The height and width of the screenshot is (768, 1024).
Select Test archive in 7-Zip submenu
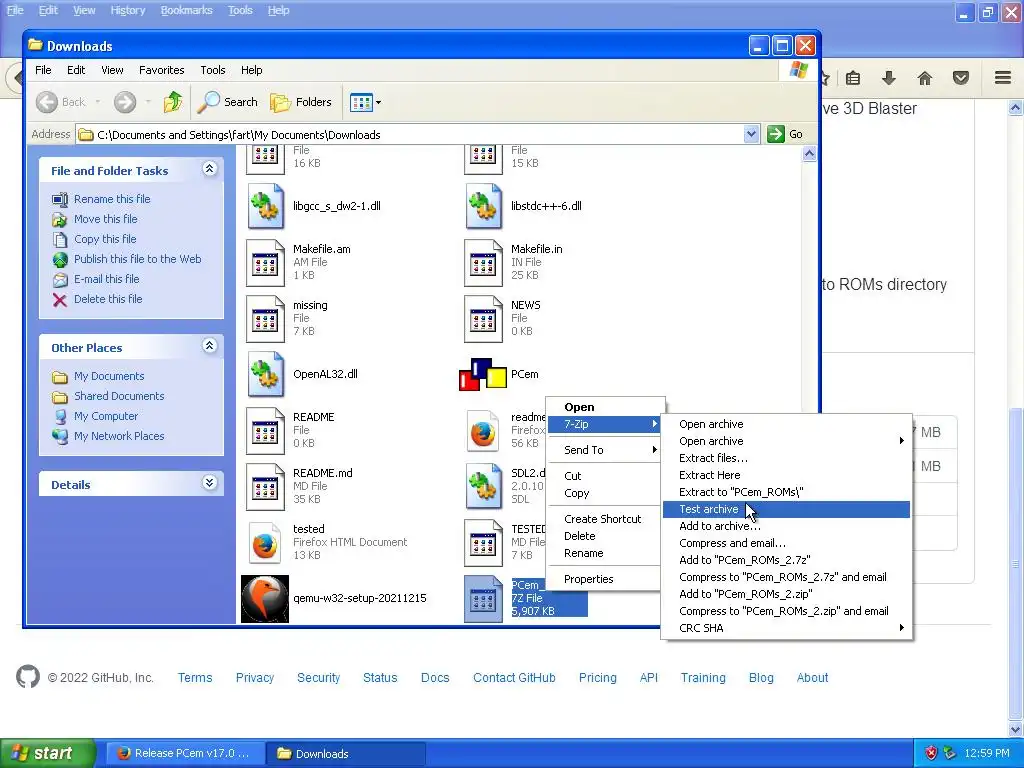pos(786,509)
